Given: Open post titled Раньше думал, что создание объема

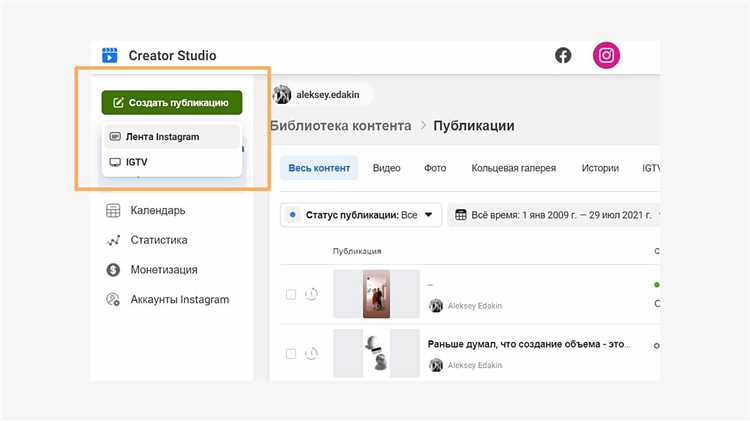Looking at the screenshot, I should tap(529, 344).
